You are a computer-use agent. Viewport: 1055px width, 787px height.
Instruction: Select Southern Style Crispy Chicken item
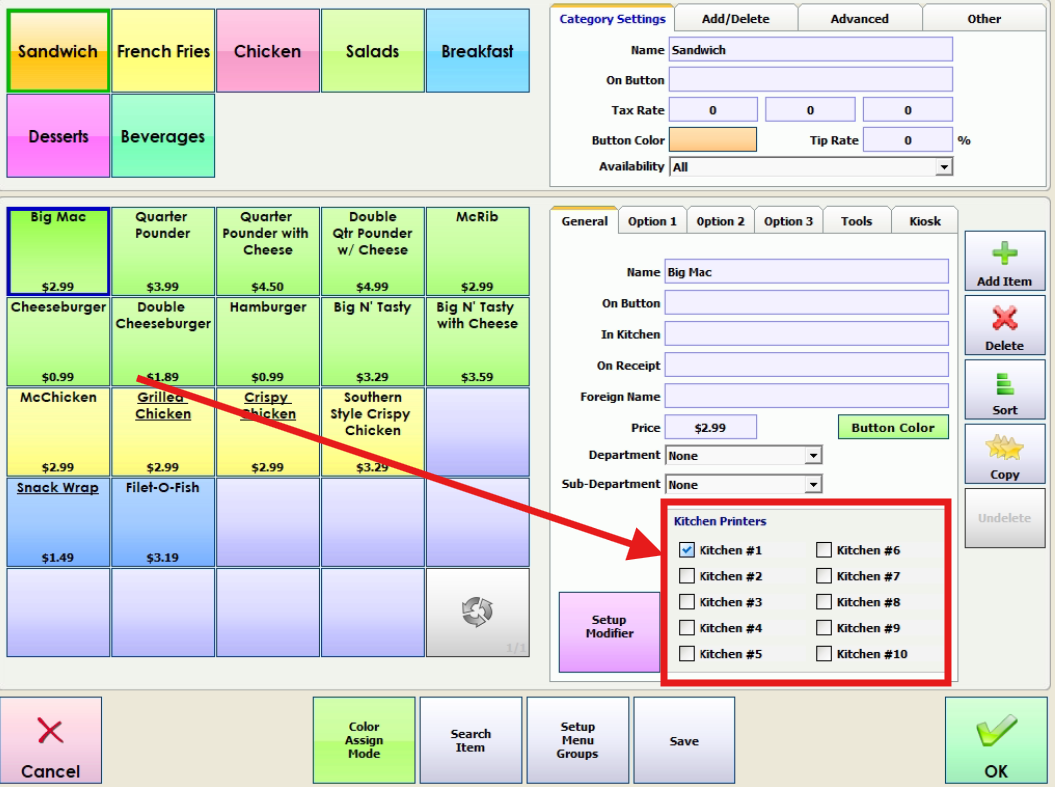tap(373, 432)
